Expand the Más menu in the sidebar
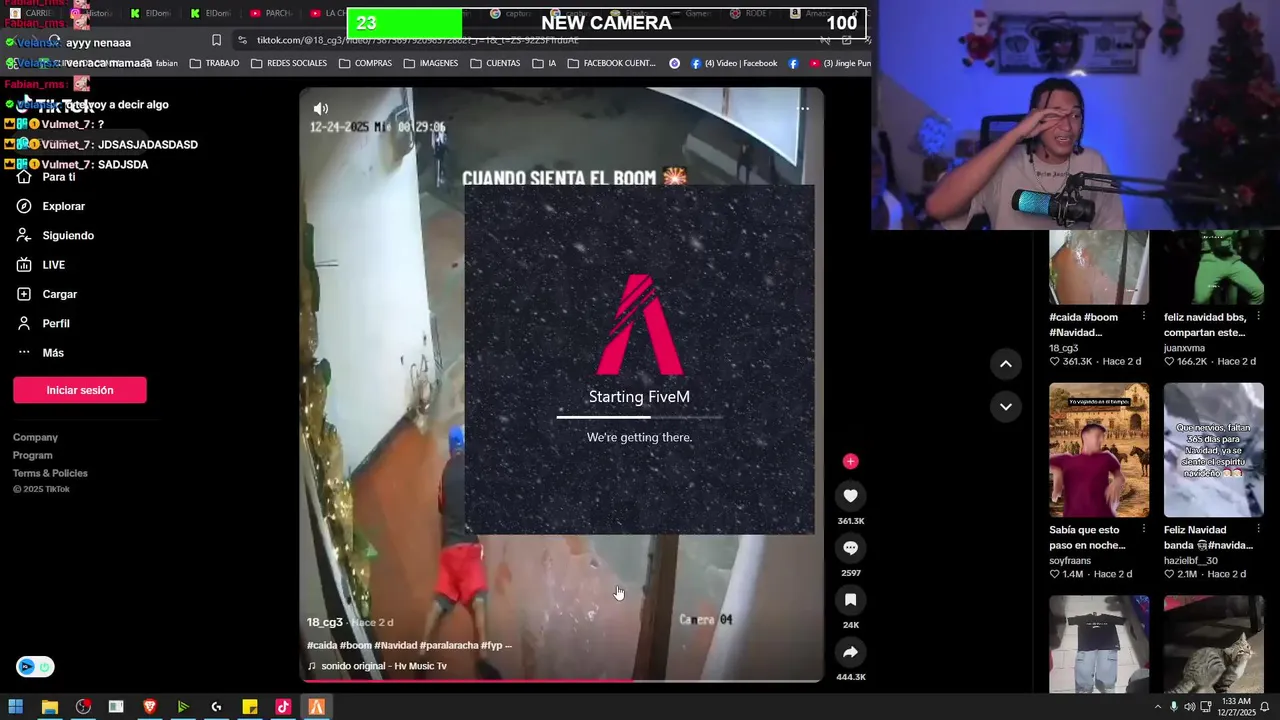The height and width of the screenshot is (720, 1280). tap(41, 352)
